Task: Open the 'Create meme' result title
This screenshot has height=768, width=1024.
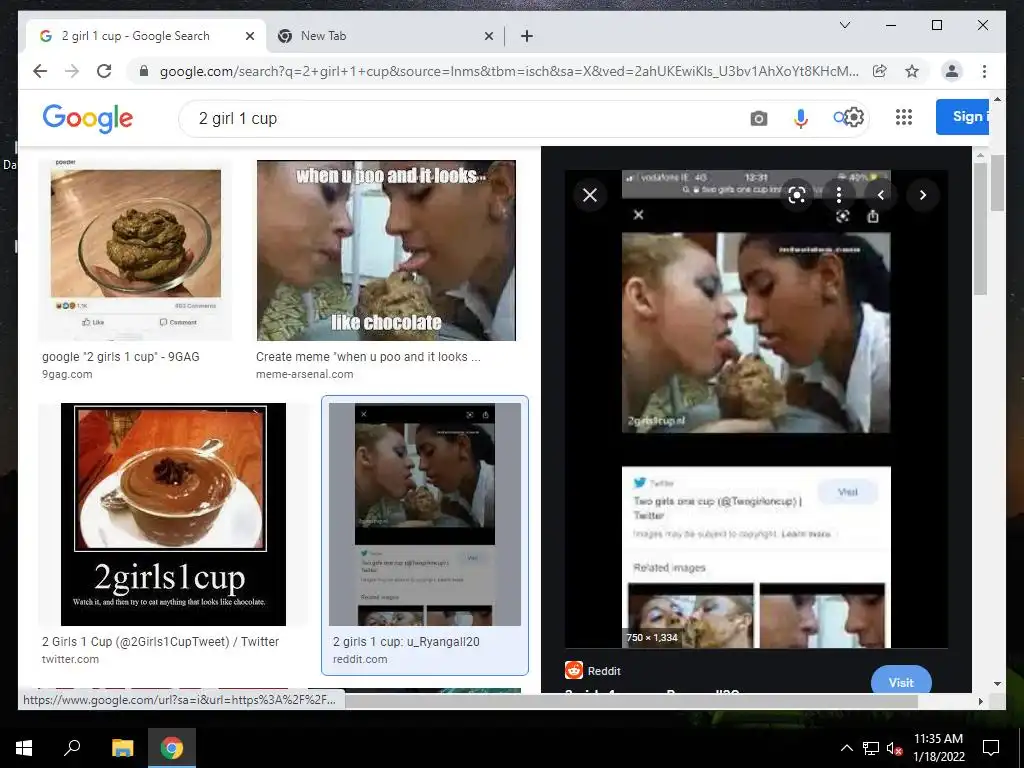Action: [368, 357]
